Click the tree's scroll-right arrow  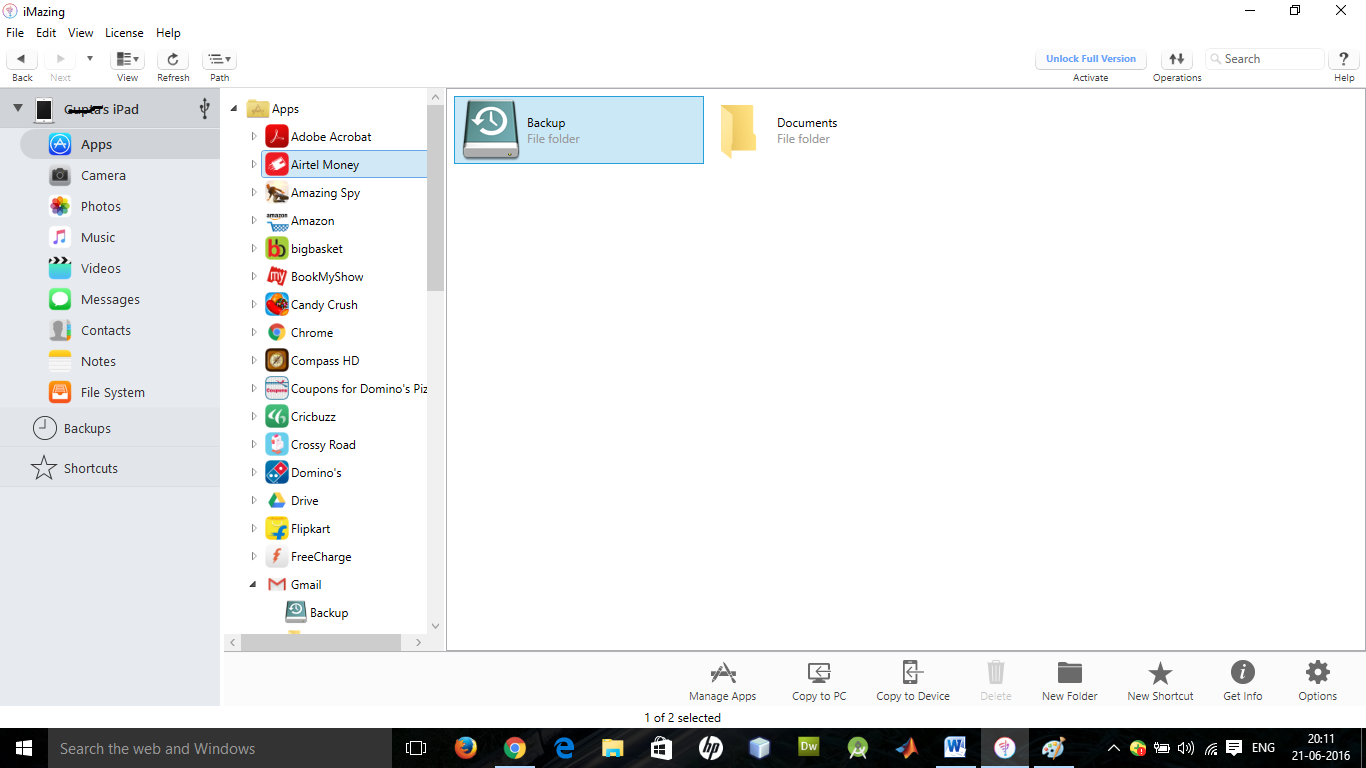[x=419, y=643]
